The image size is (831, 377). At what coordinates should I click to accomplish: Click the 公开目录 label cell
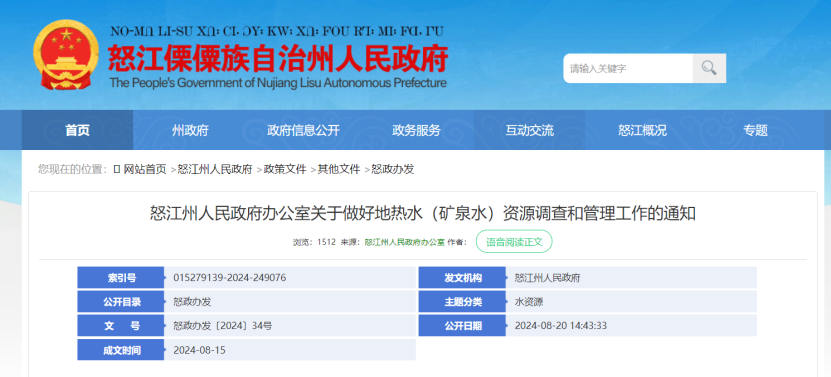coord(121,302)
